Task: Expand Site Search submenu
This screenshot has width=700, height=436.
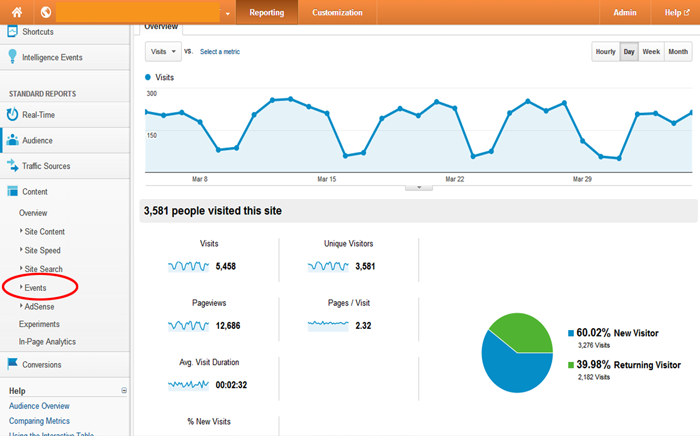Action: pos(43,269)
